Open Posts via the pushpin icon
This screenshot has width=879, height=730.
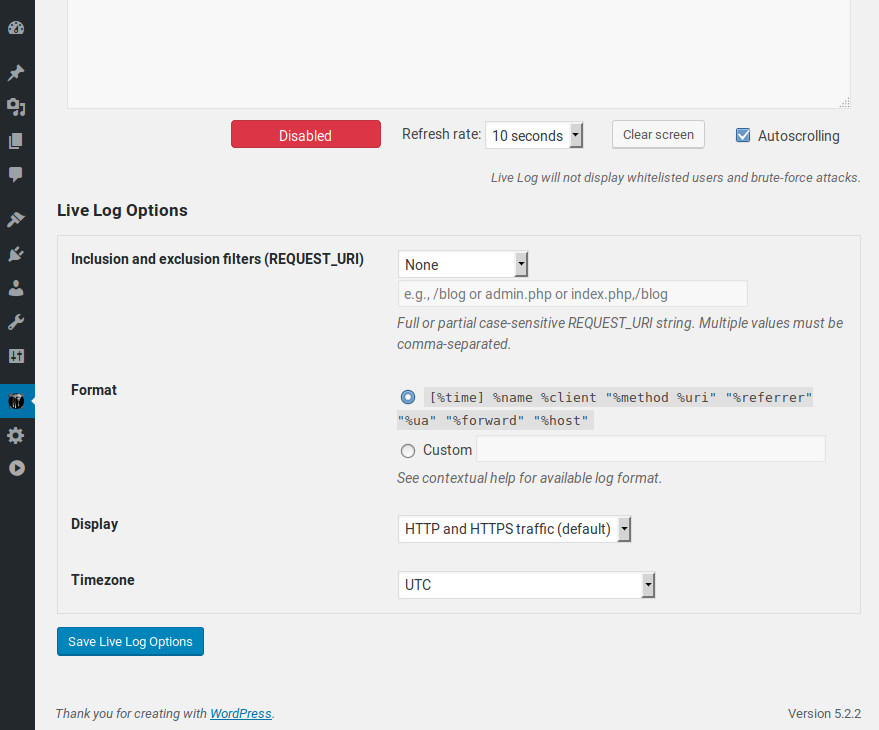coord(16,73)
